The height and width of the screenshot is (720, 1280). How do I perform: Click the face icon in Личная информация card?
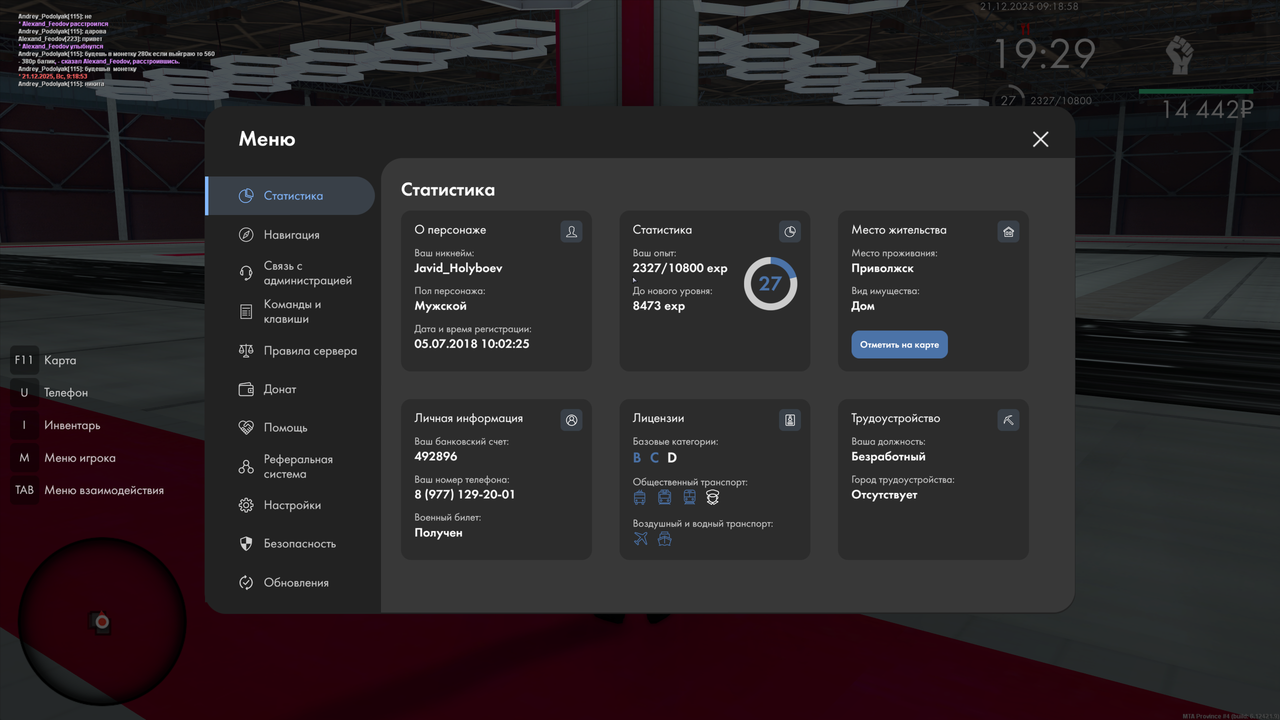tap(571, 420)
